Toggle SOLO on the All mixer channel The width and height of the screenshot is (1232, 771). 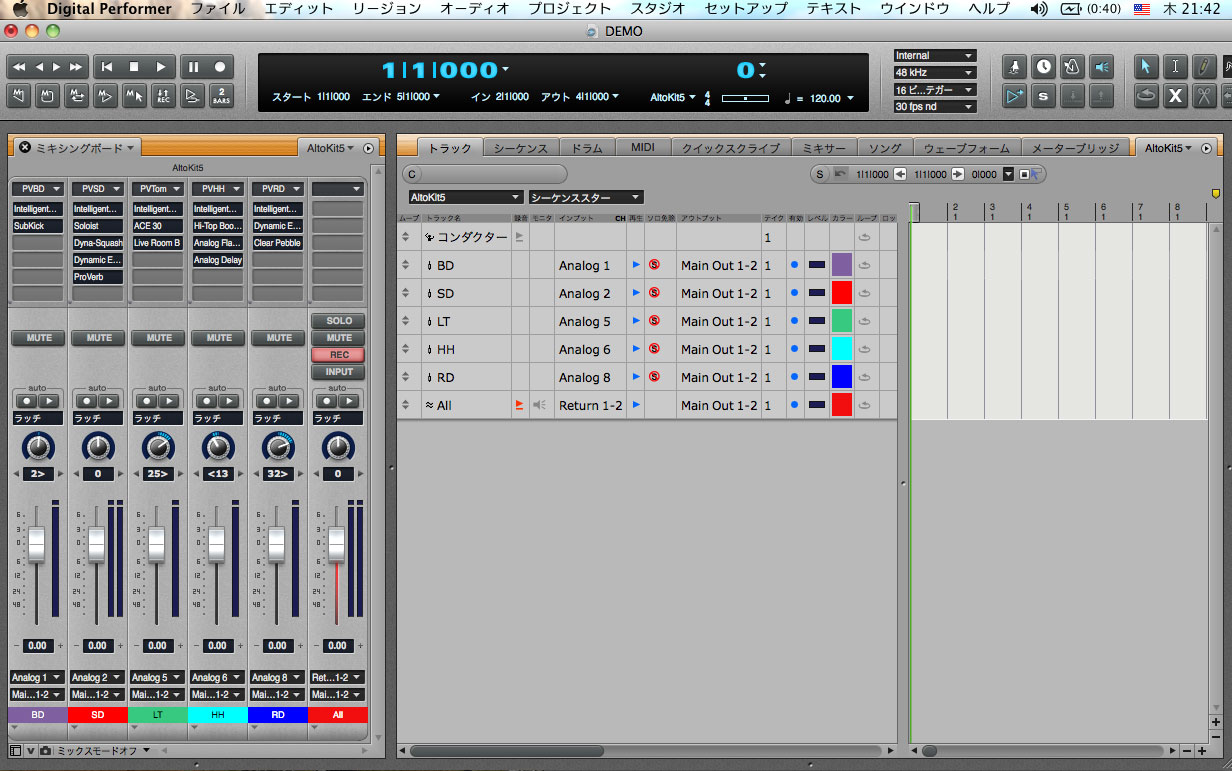pyautogui.click(x=339, y=321)
